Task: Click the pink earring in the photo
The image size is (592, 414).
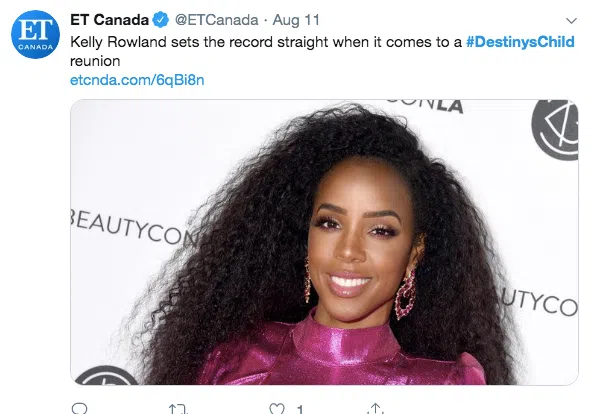Action: pos(405,294)
